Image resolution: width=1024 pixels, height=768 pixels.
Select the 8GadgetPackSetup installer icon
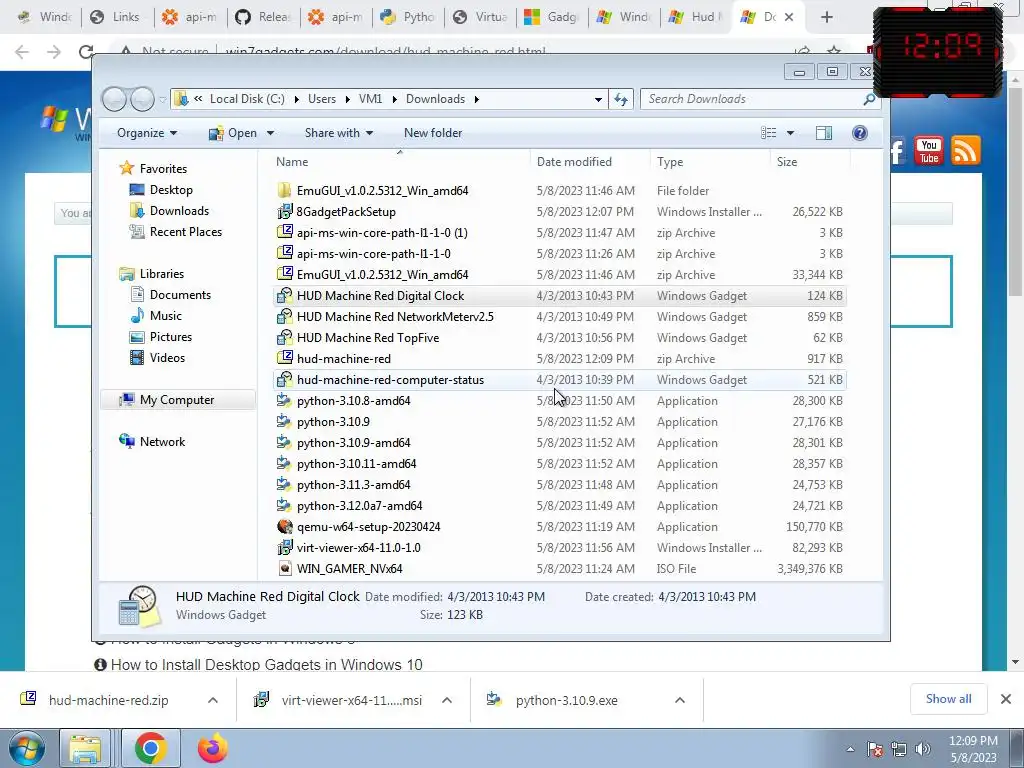coord(284,212)
